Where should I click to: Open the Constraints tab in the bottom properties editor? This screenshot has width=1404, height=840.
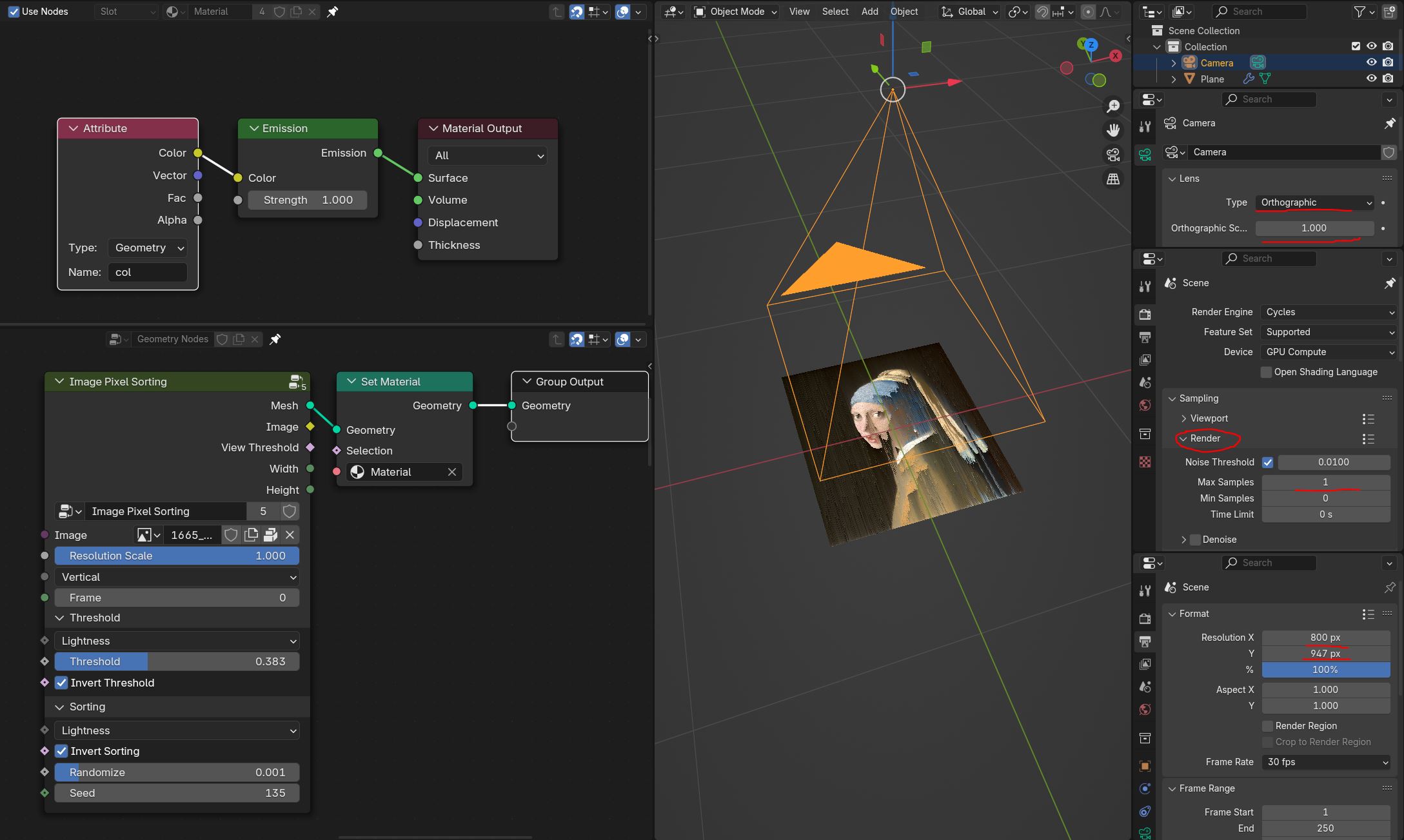1145,811
